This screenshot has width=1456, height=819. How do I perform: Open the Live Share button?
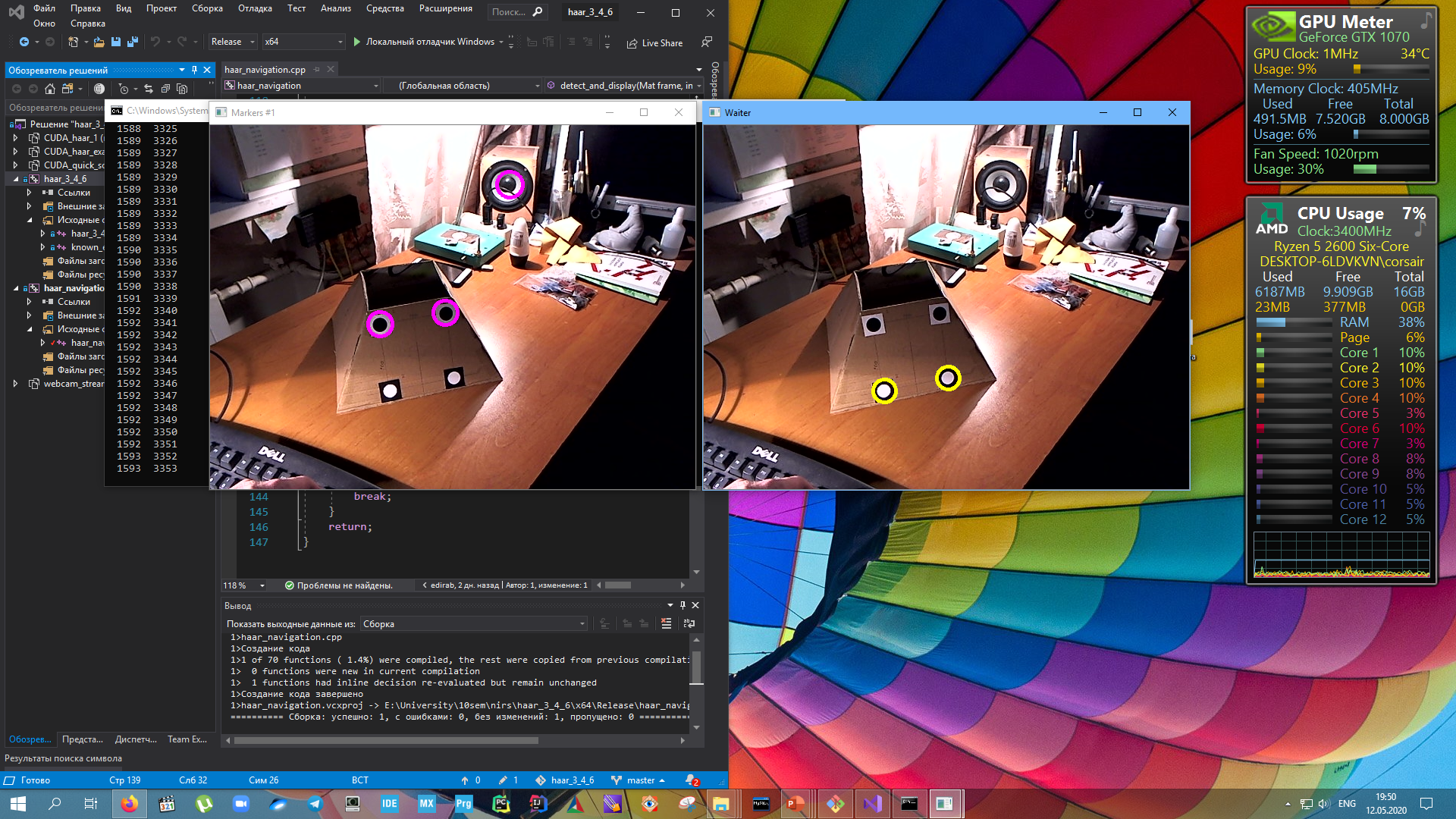[x=654, y=43]
